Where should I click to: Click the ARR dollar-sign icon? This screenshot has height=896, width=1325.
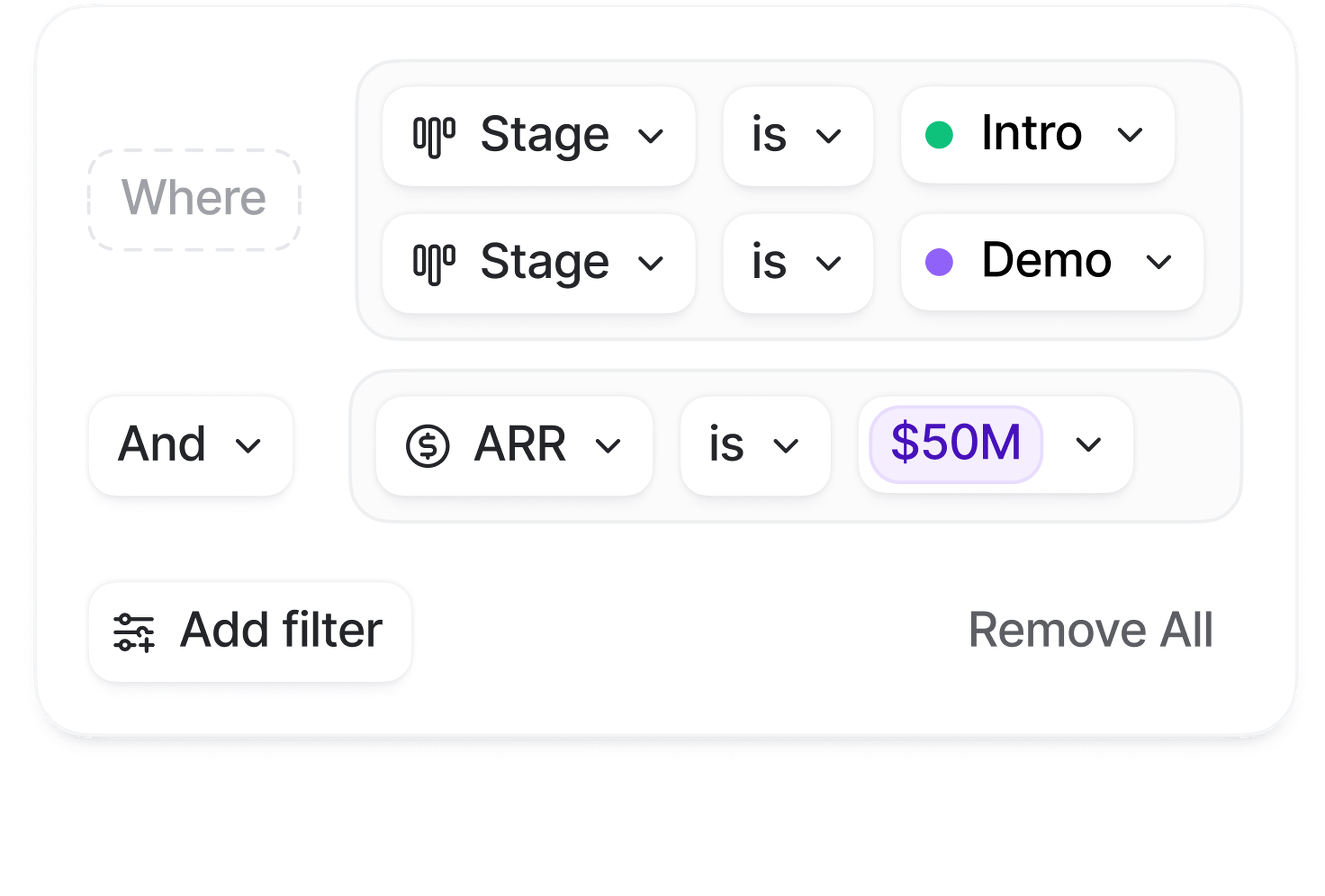click(x=428, y=445)
